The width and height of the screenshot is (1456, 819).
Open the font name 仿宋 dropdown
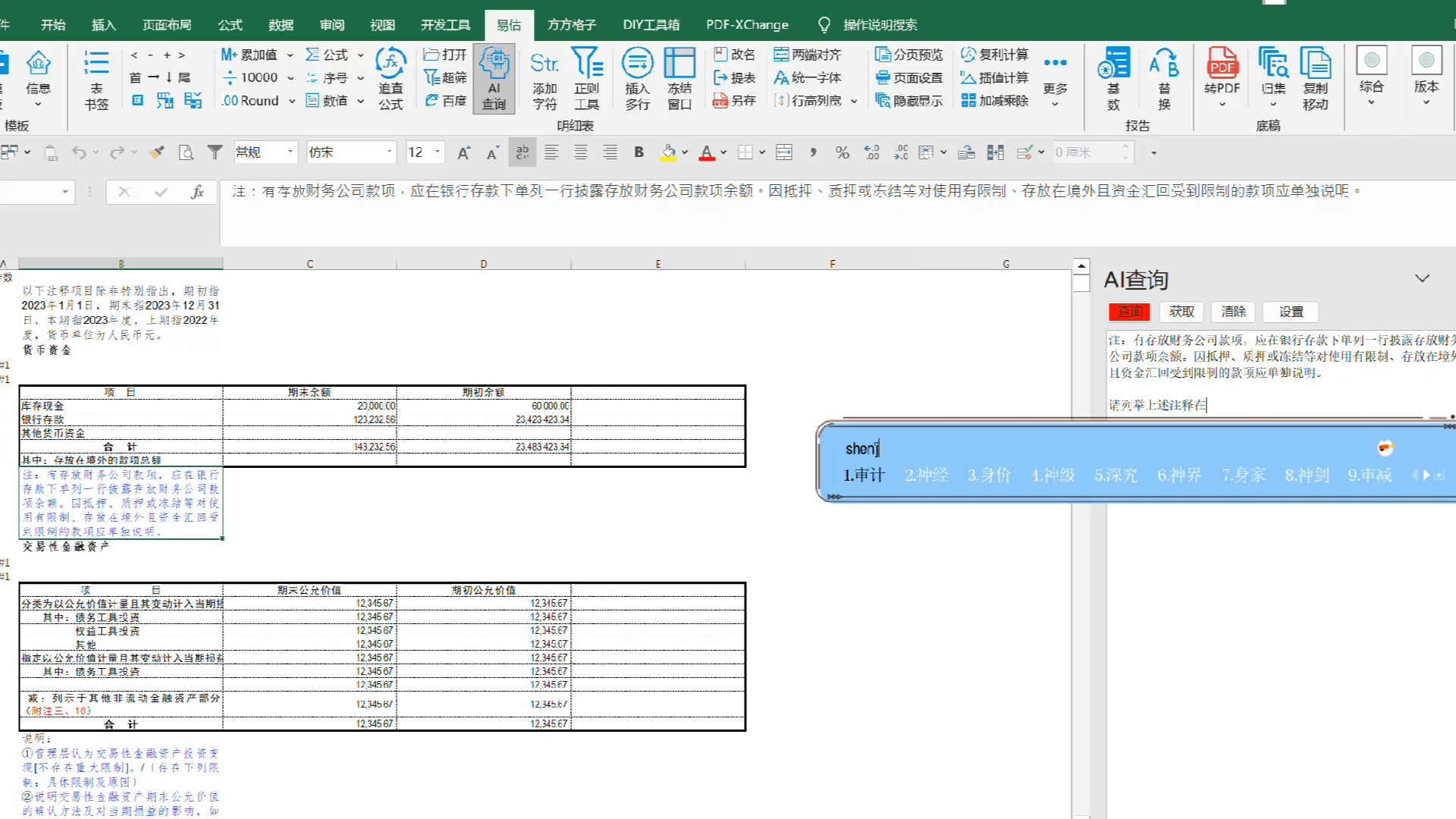[389, 152]
